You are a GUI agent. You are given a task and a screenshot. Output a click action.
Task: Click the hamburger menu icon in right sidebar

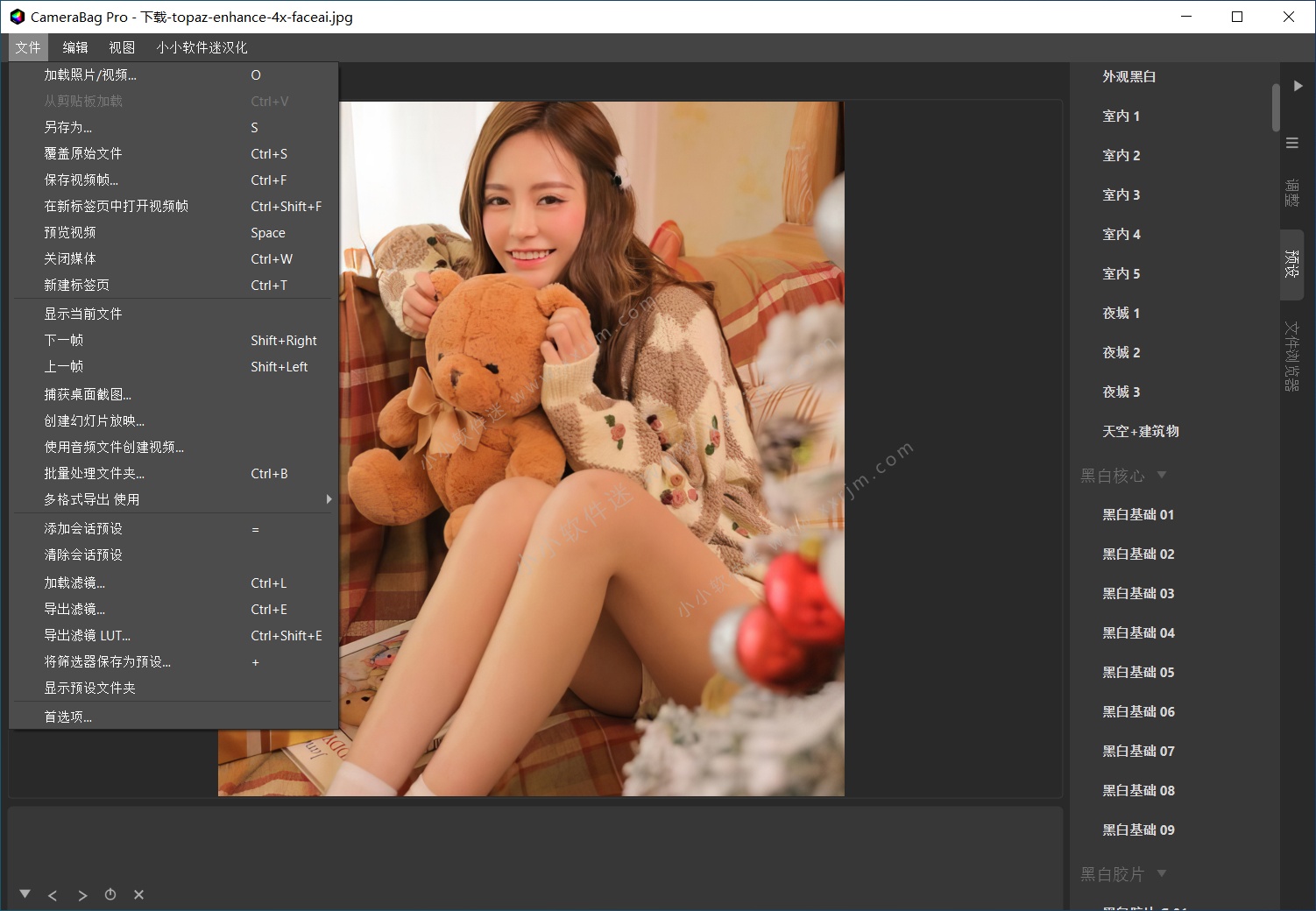(x=1292, y=143)
